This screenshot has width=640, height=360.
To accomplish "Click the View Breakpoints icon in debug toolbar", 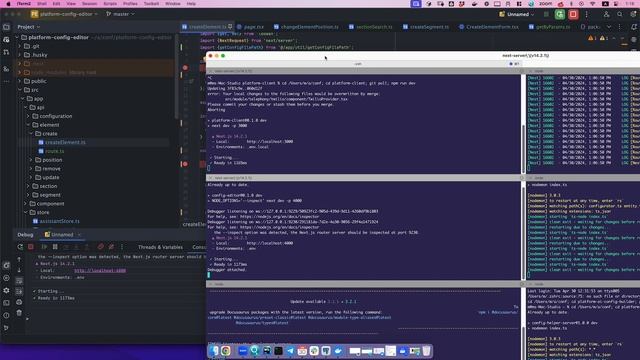I will (100, 247).
